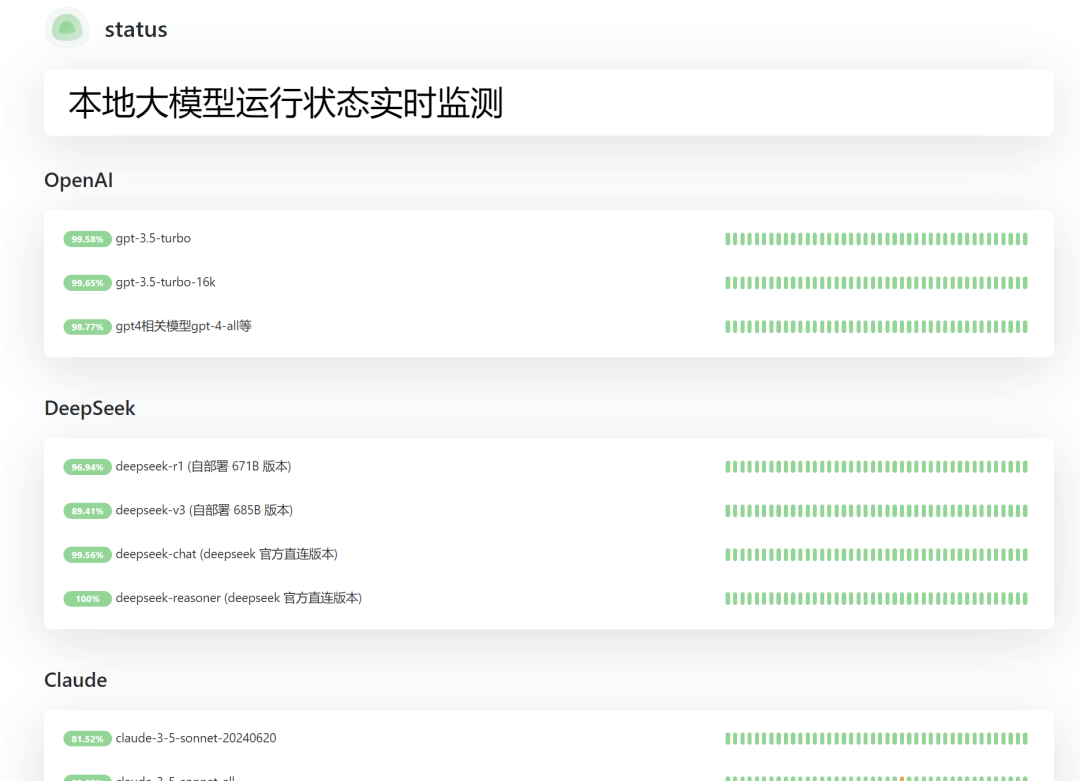Click the 81.52% uptime badge
The height and width of the screenshot is (781, 1080).
(x=87, y=739)
